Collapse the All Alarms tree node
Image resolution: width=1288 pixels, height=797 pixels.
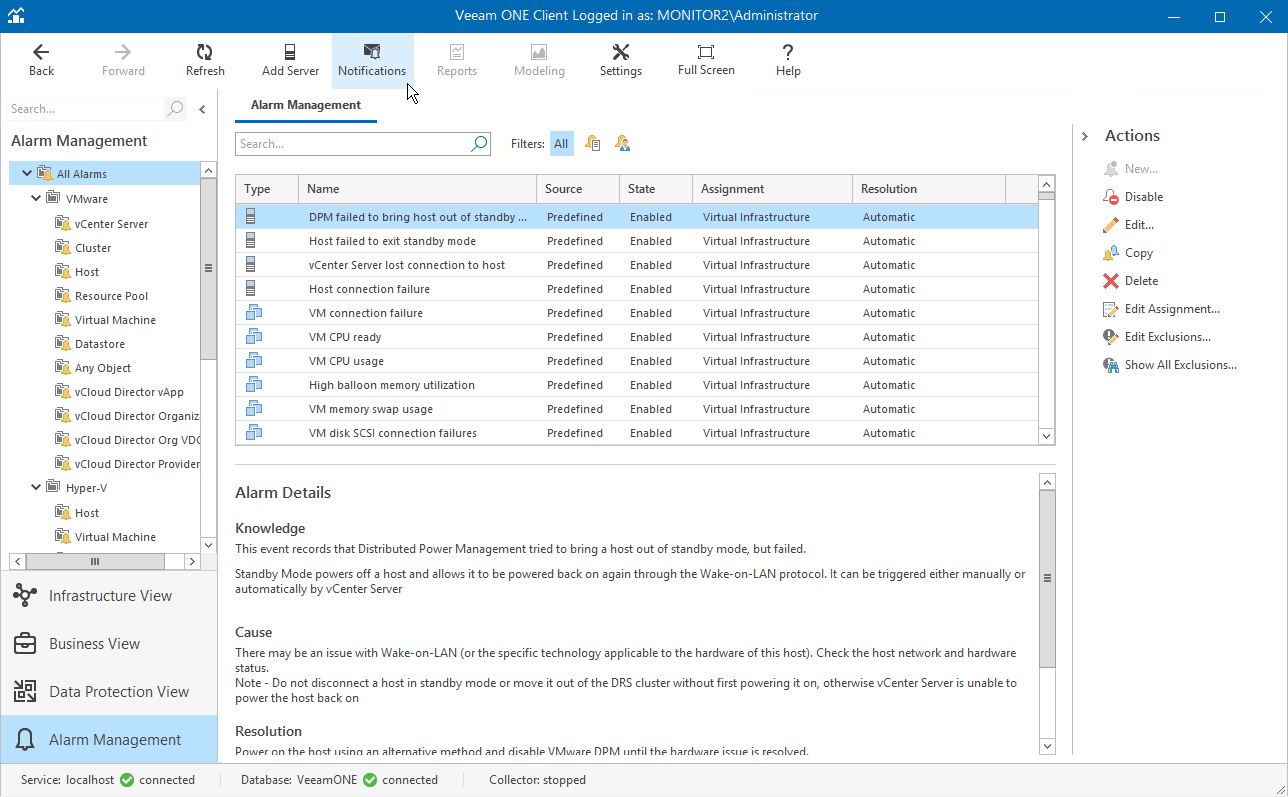[x=26, y=172]
